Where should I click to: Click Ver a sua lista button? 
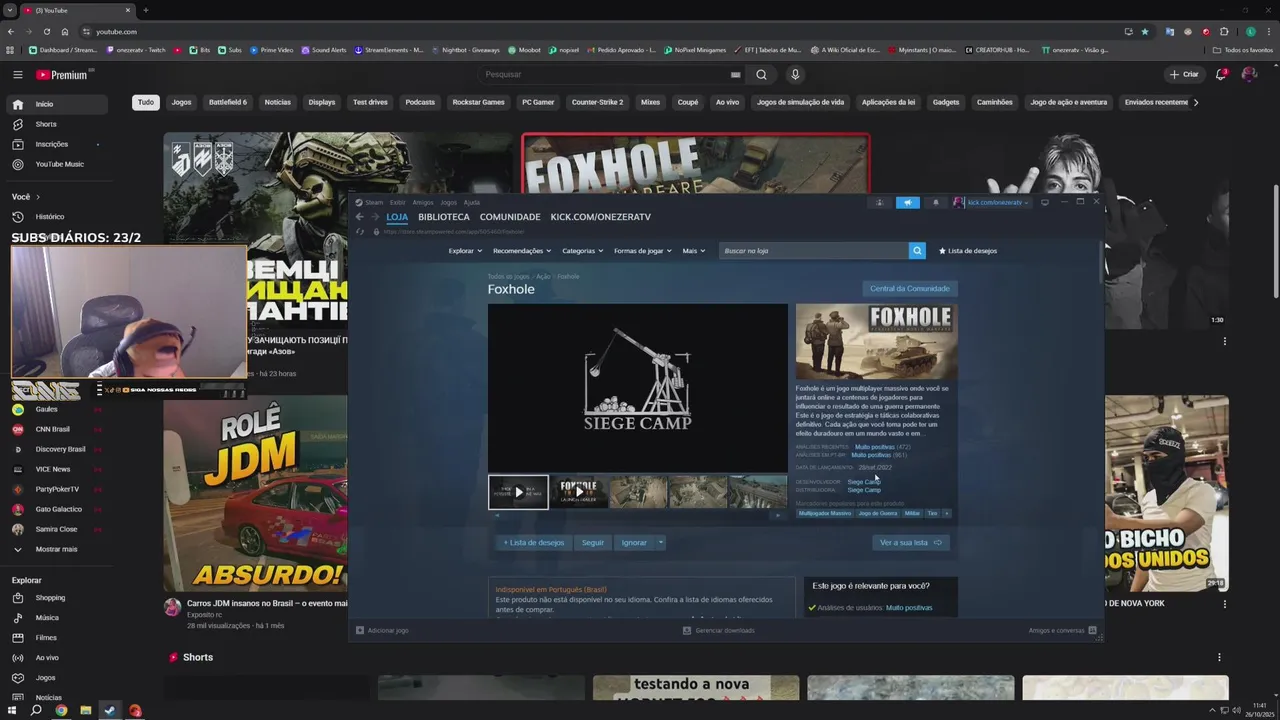click(x=911, y=542)
